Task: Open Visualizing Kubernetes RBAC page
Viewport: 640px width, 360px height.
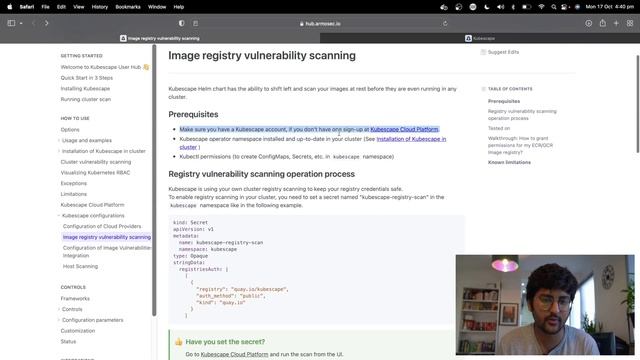Action: coord(95,173)
